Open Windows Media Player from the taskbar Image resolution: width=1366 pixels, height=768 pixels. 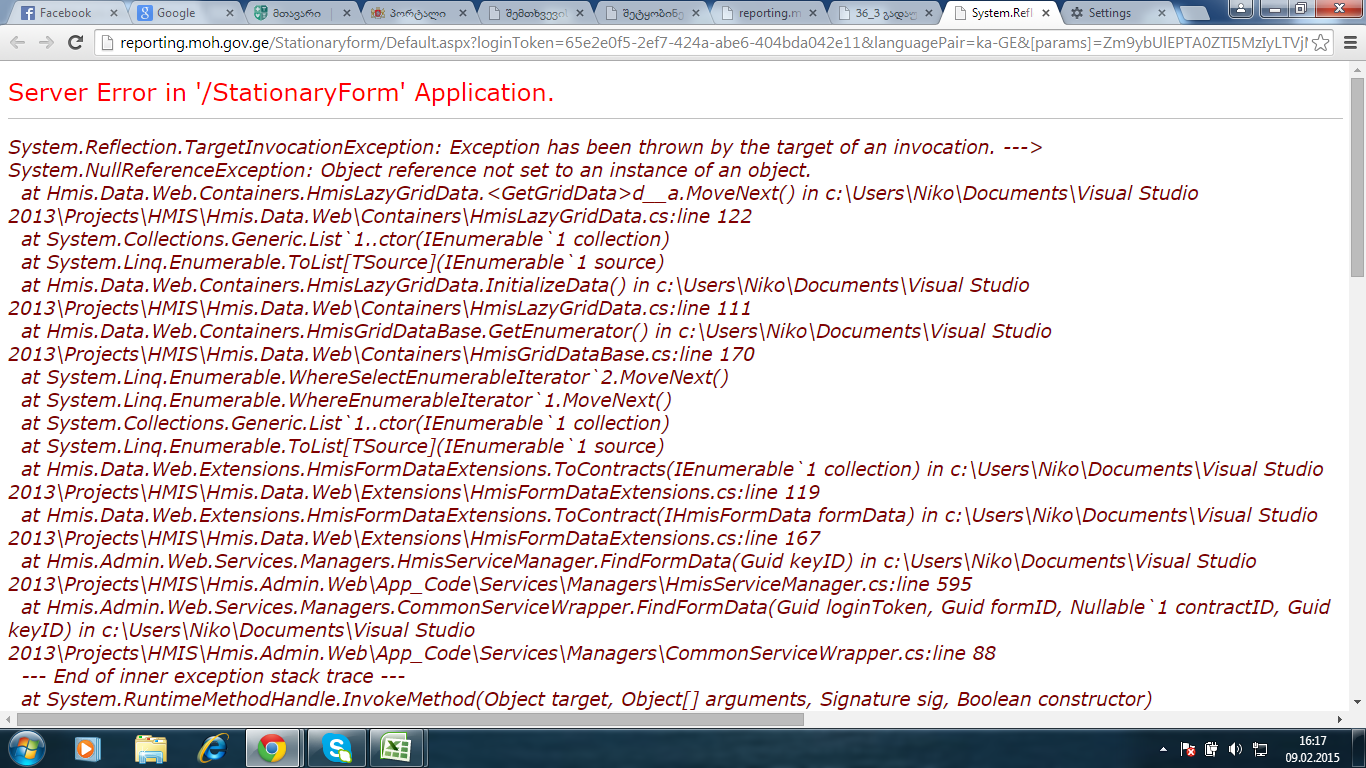click(x=88, y=748)
